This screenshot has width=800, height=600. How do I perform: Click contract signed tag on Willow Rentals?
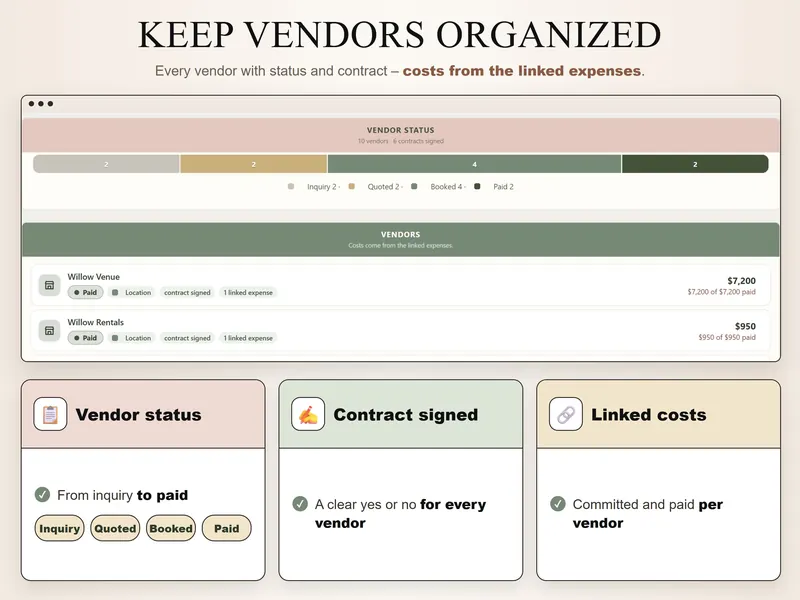point(187,338)
